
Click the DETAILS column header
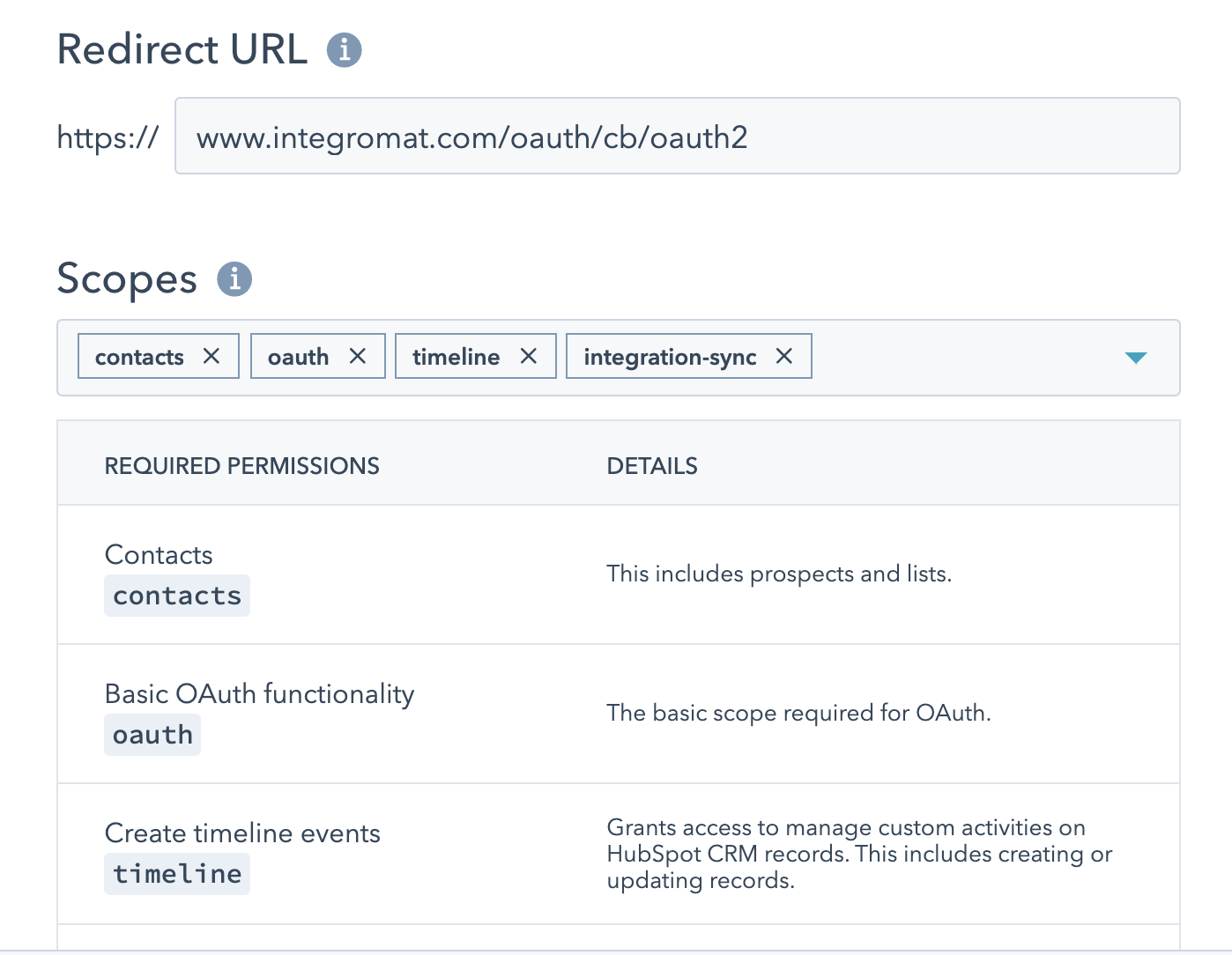pyautogui.click(x=651, y=465)
